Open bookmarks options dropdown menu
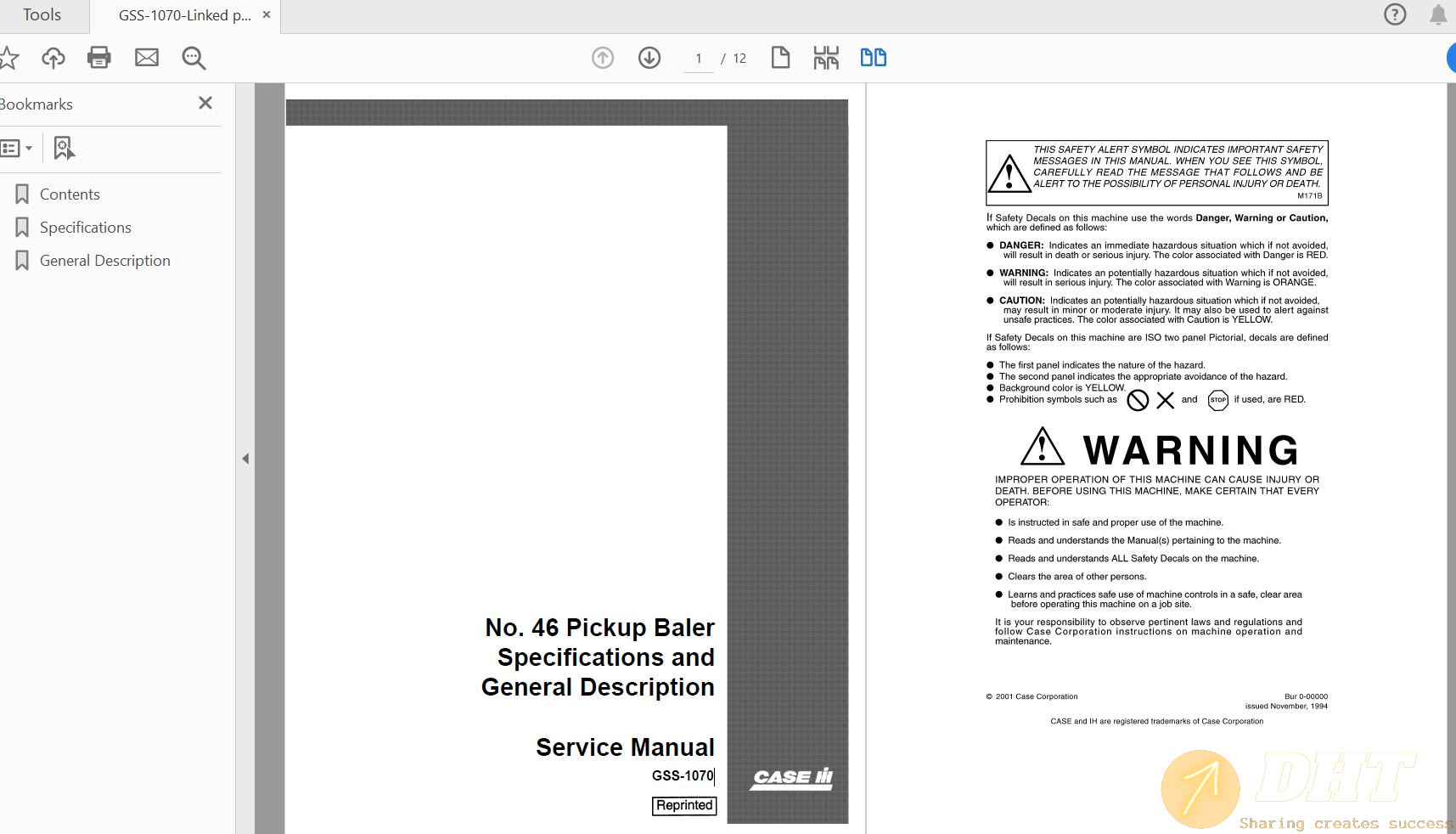 (x=17, y=149)
